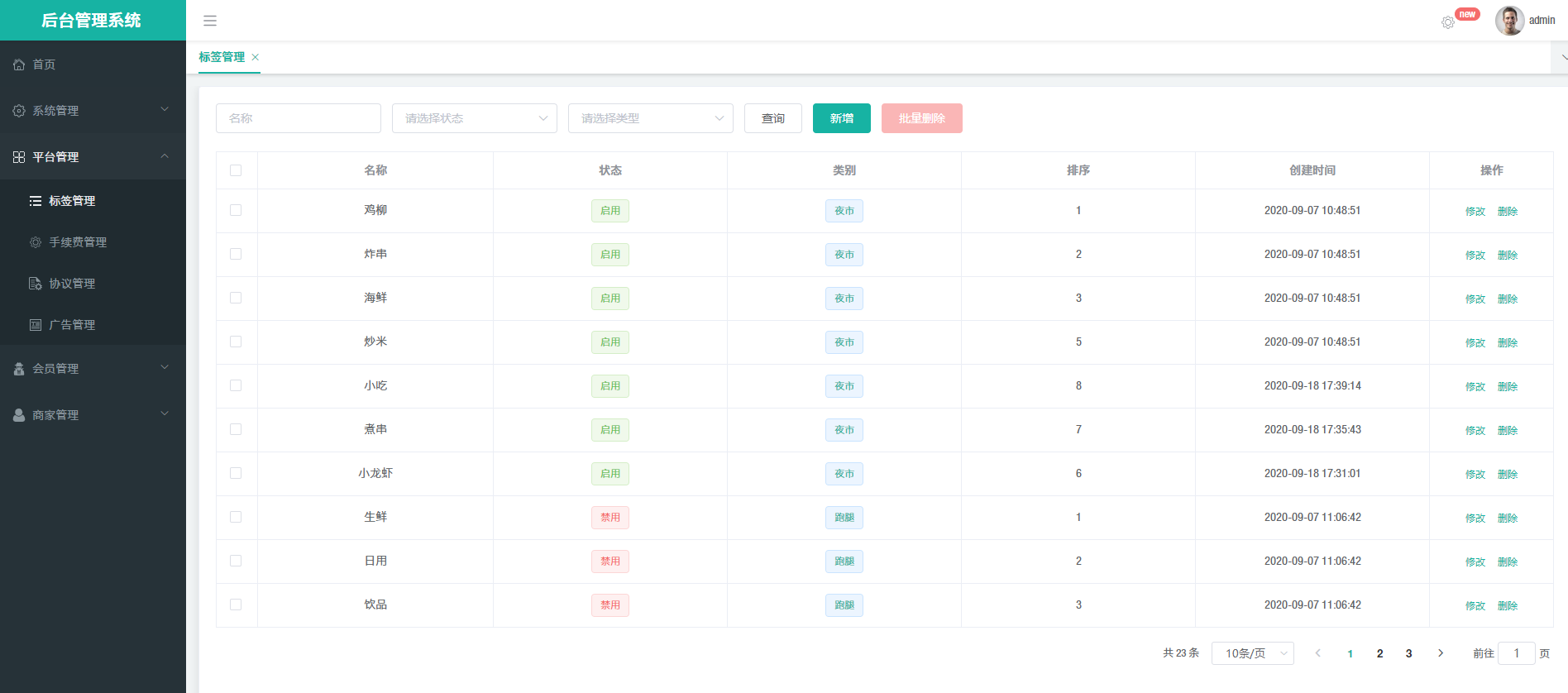Open the settings gear icon with new badge
This screenshot has width=1568, height=693.
tap(1447, 22)
